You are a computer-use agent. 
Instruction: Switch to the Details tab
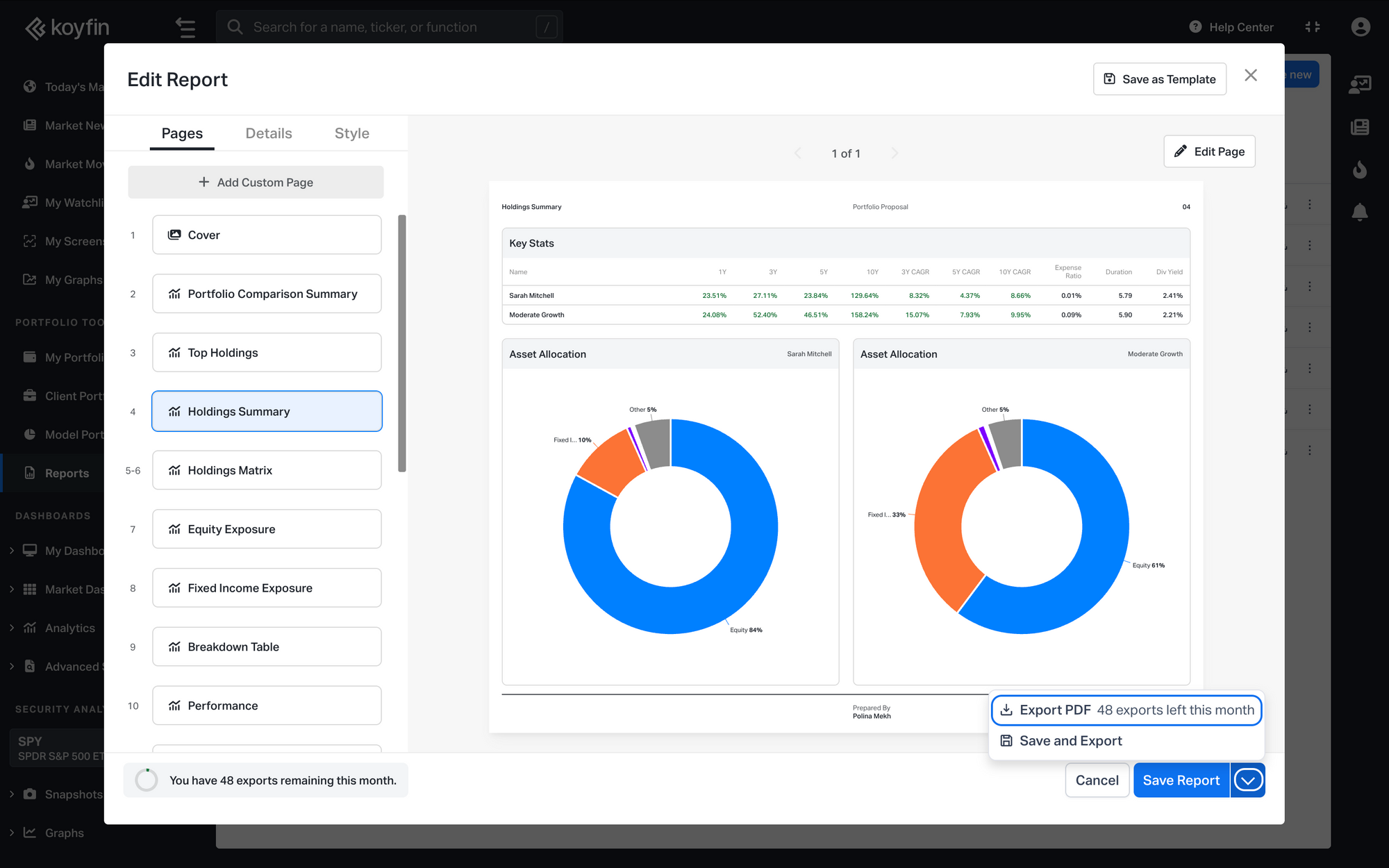268,133
